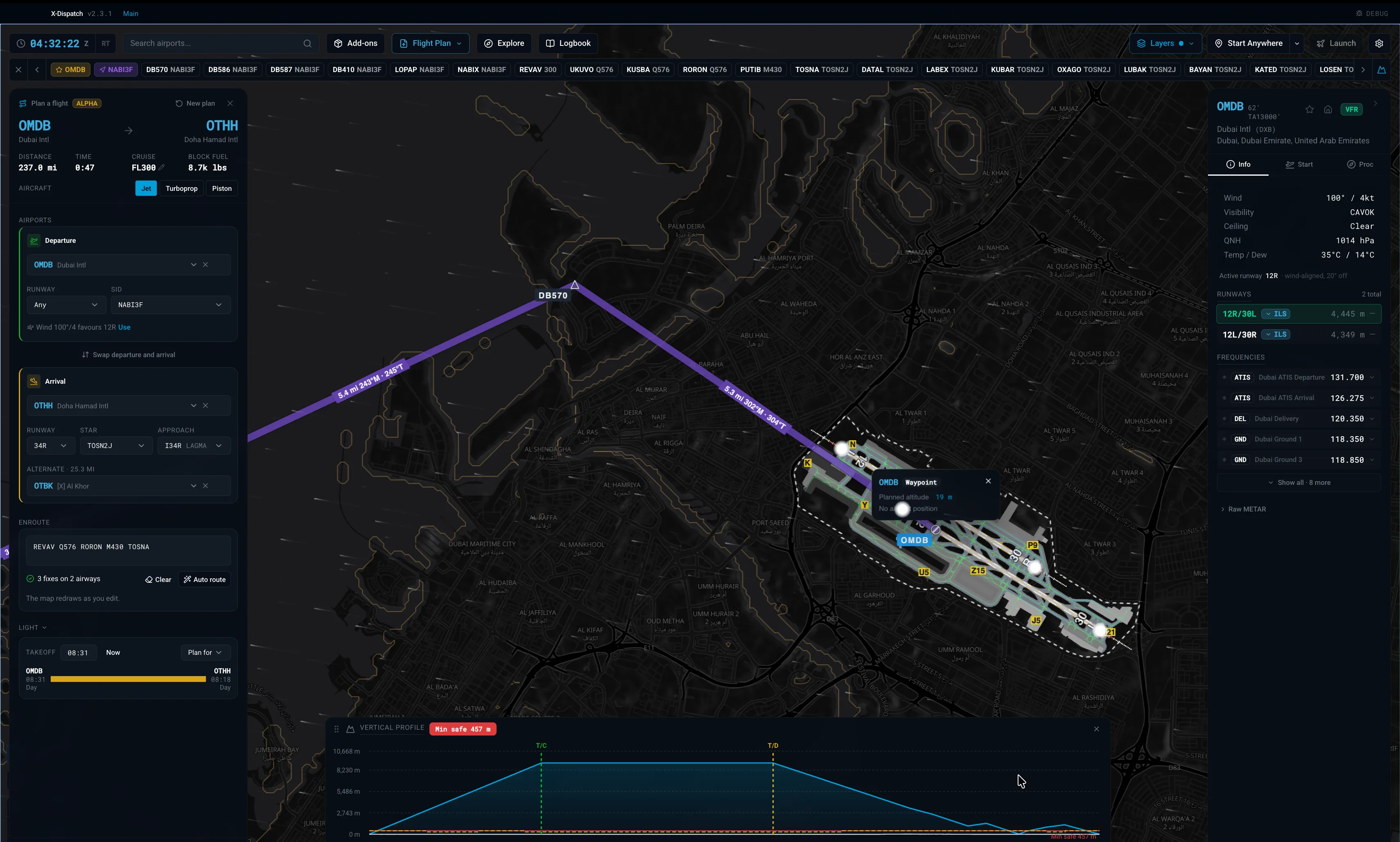Set takeoff time to Now

(113, 652)
